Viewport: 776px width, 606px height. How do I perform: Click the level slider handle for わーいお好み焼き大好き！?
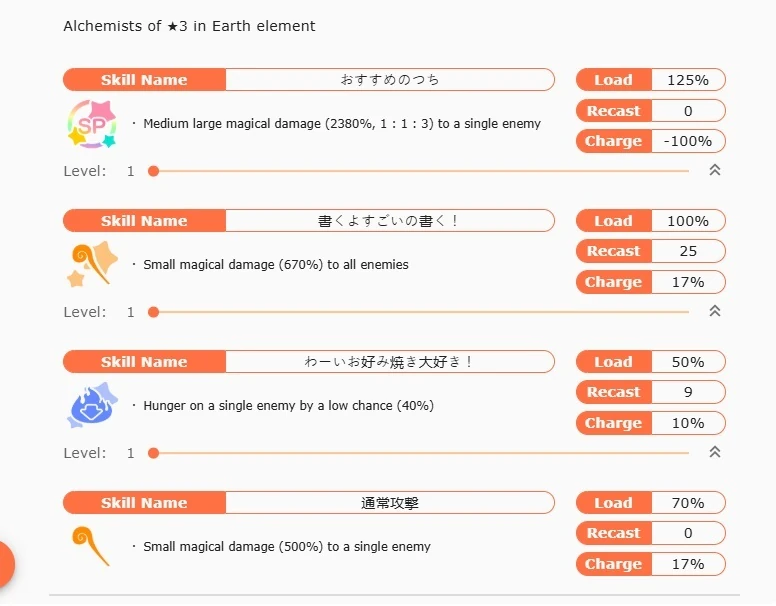(x=153, y=453)
